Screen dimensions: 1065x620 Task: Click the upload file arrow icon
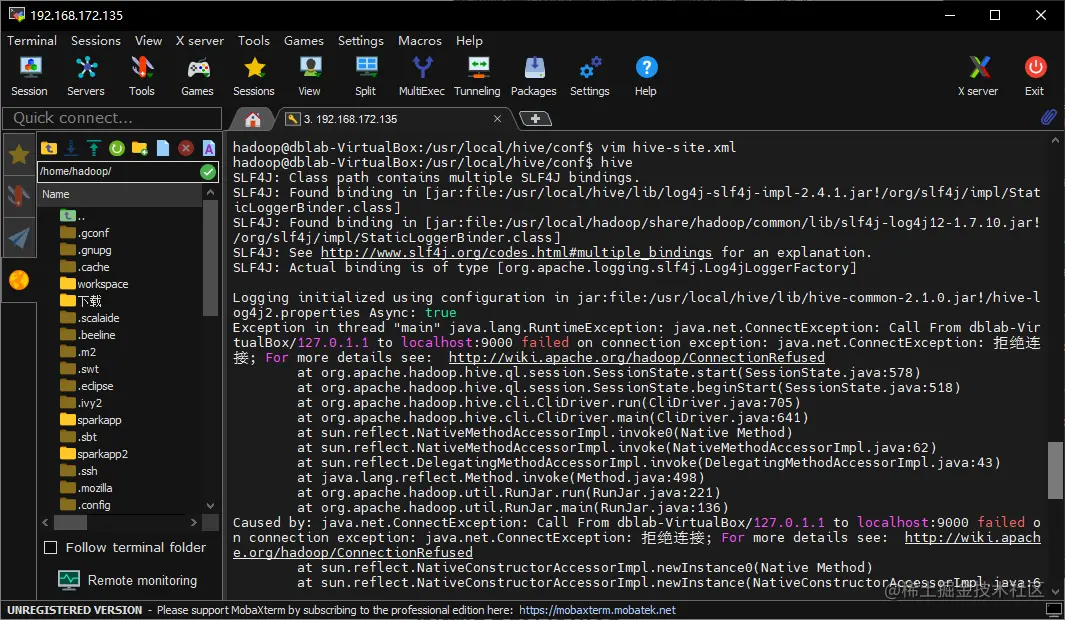tap(94, 148)
